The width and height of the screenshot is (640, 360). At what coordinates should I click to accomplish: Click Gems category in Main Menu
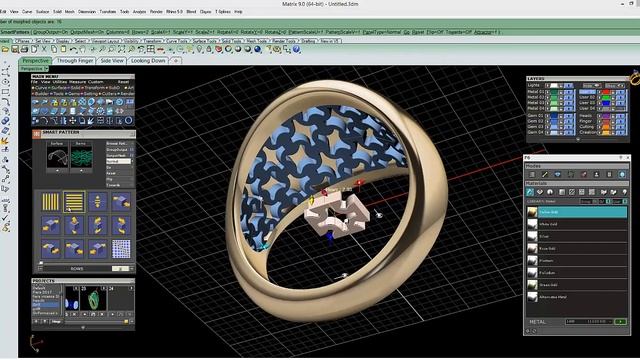pos(74,93)
